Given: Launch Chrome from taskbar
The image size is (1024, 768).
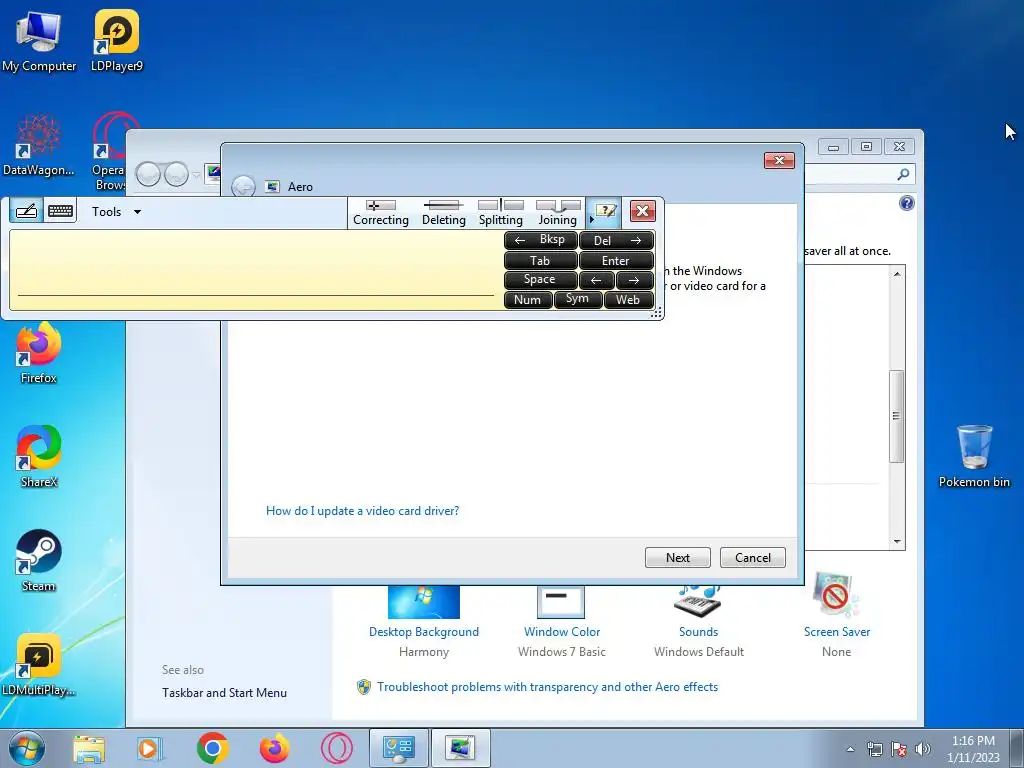Looking at the screenshot, I should [212, 748].
